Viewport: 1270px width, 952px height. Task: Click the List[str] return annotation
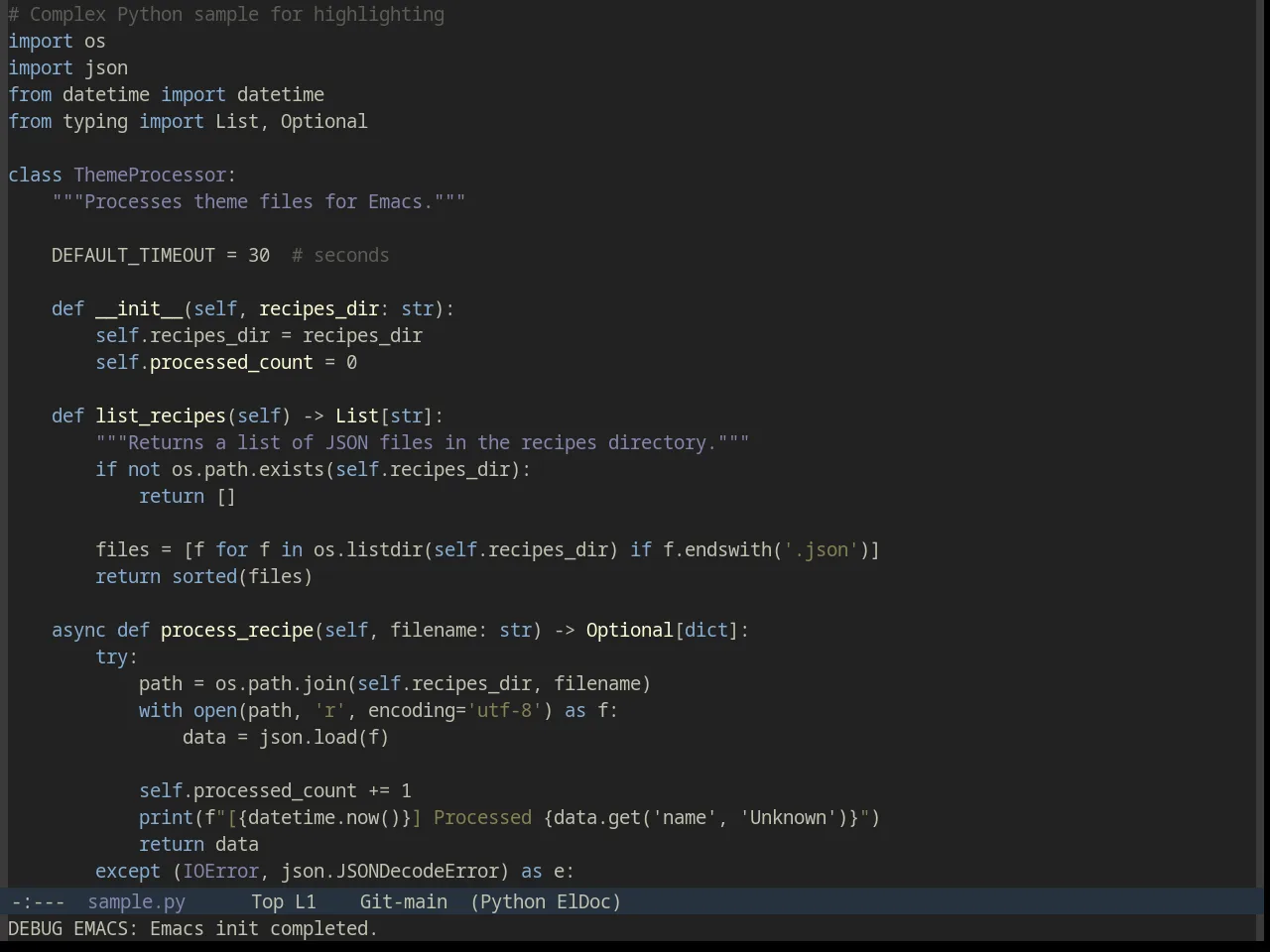point(384,416)
